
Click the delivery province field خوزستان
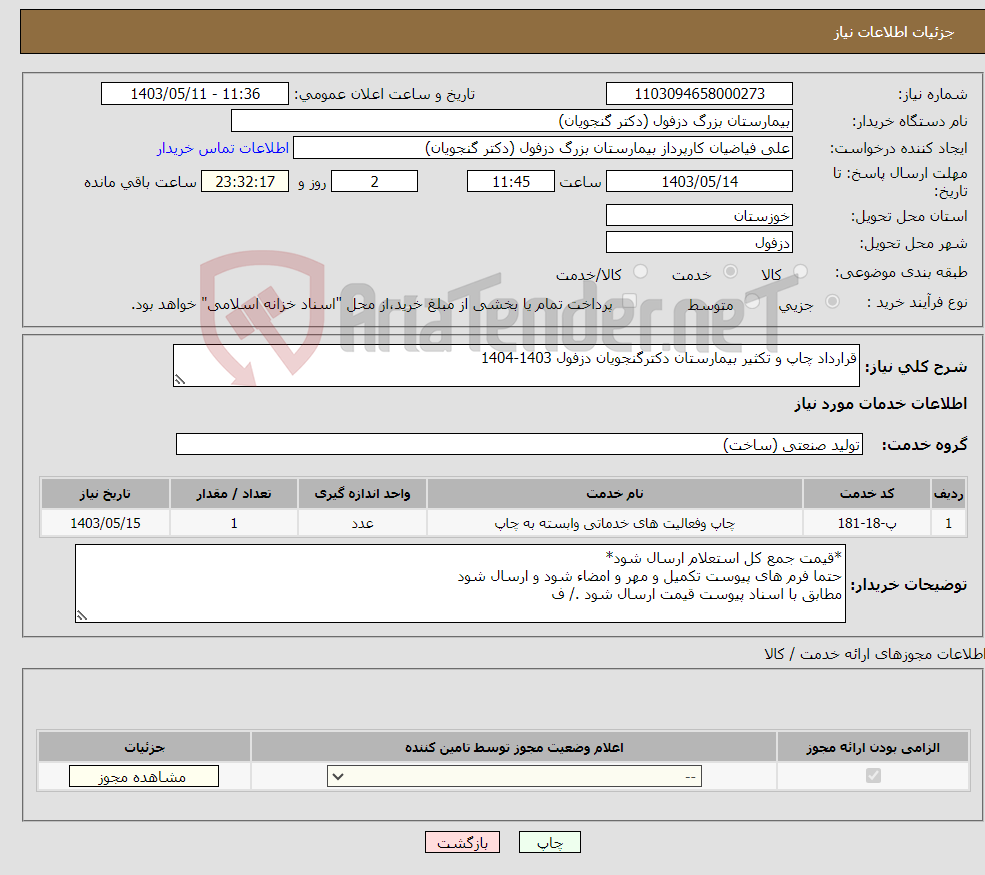[699, 215]
